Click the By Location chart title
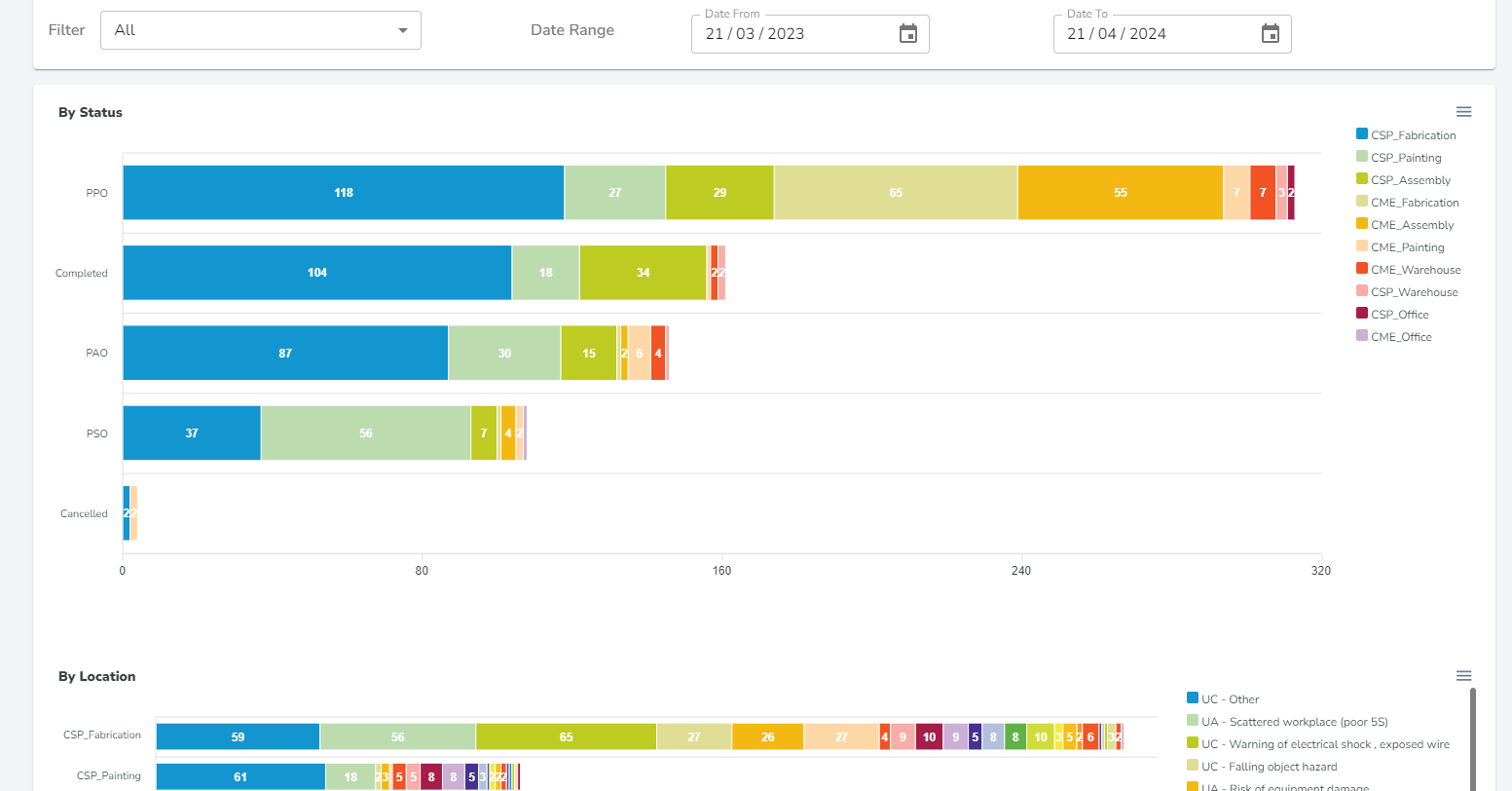1512x791 pixels. coord(97,676)
